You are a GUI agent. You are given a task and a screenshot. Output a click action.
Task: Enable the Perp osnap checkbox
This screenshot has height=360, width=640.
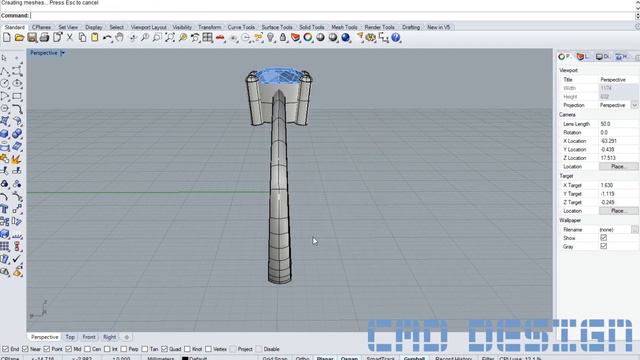pos(124,349)
